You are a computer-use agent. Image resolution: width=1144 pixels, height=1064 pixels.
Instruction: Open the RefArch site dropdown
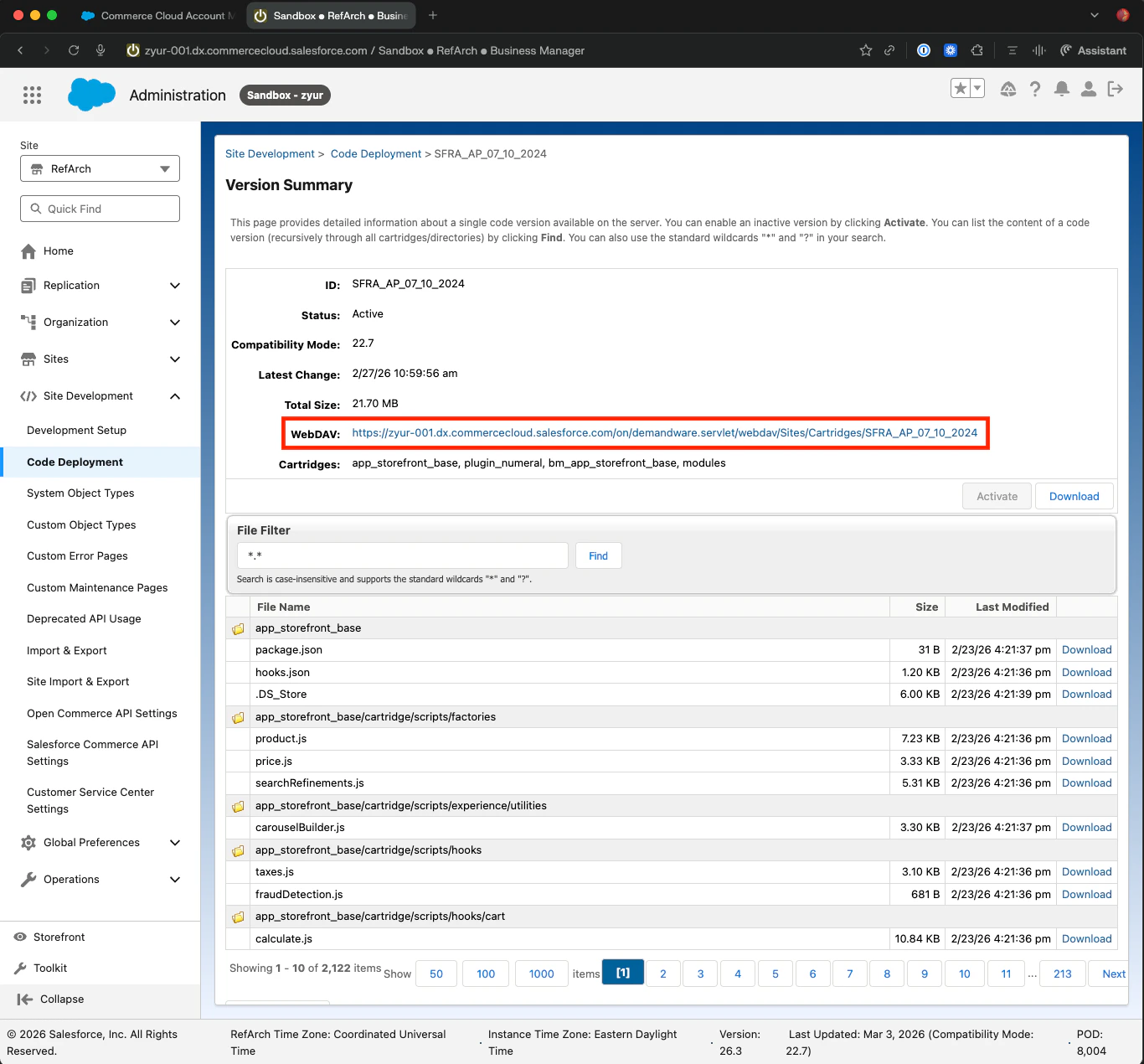coord(100,168)
